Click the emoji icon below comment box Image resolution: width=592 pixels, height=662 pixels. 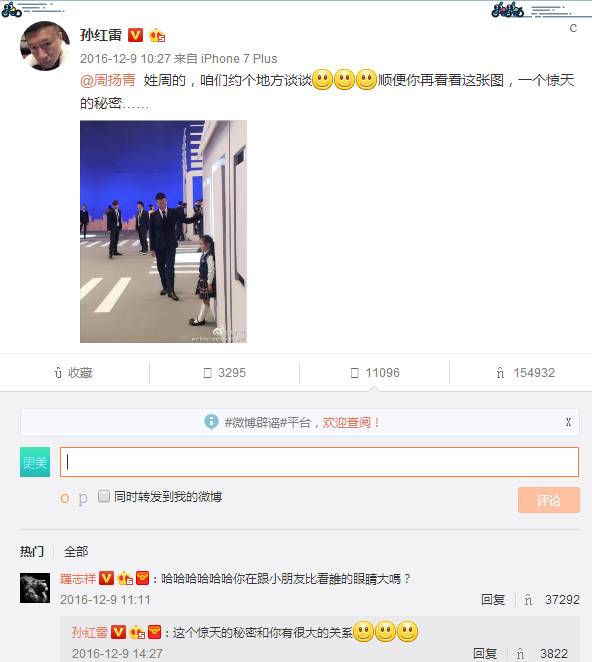(x=65, y=498)
